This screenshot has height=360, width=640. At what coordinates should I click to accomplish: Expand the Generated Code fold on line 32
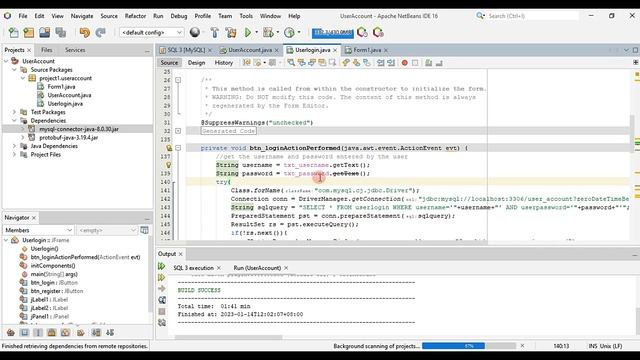pos(178,131)
